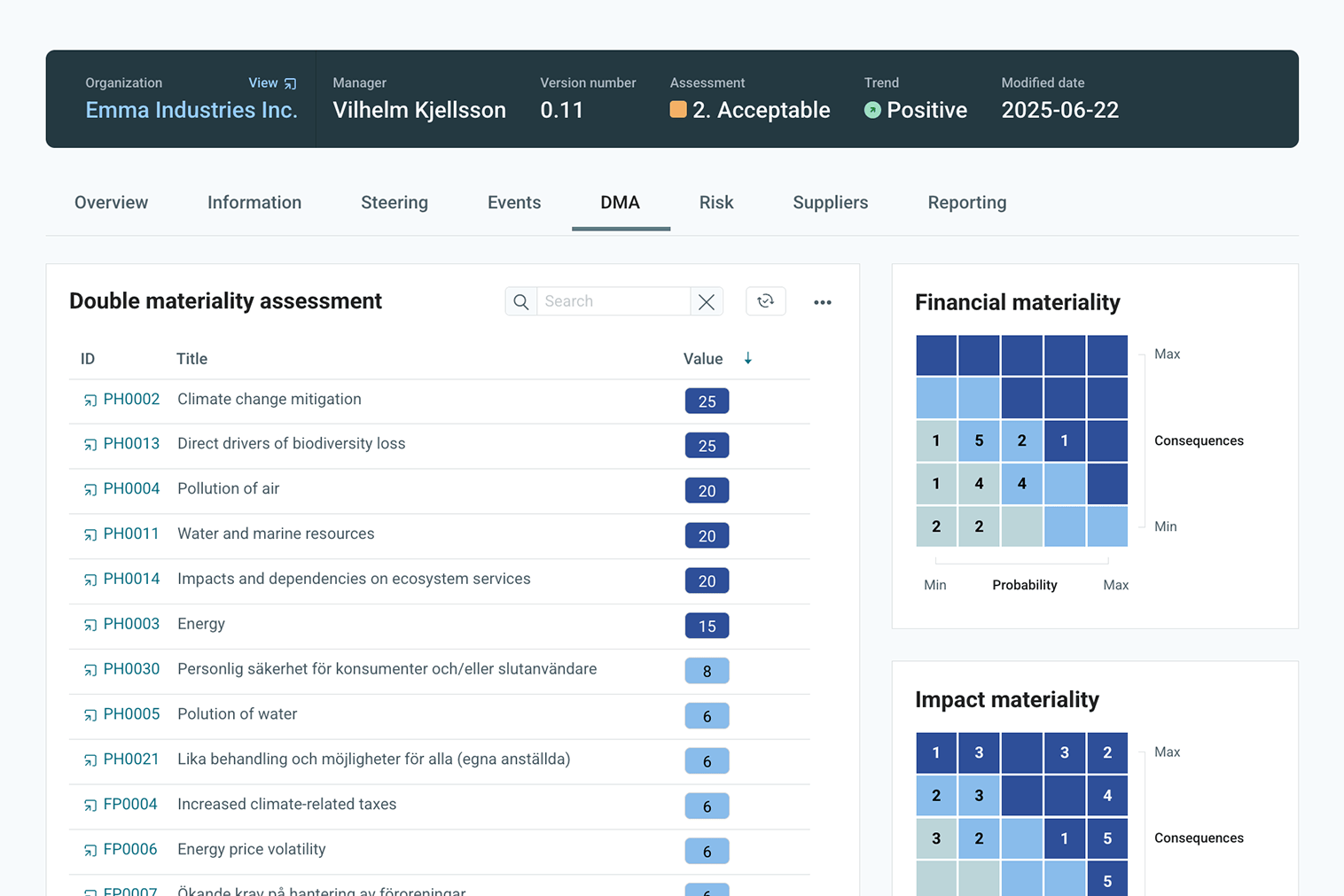Click open icon beside FP0006
This screenshot has width=1344, height=896.
(x=90, y=851)
